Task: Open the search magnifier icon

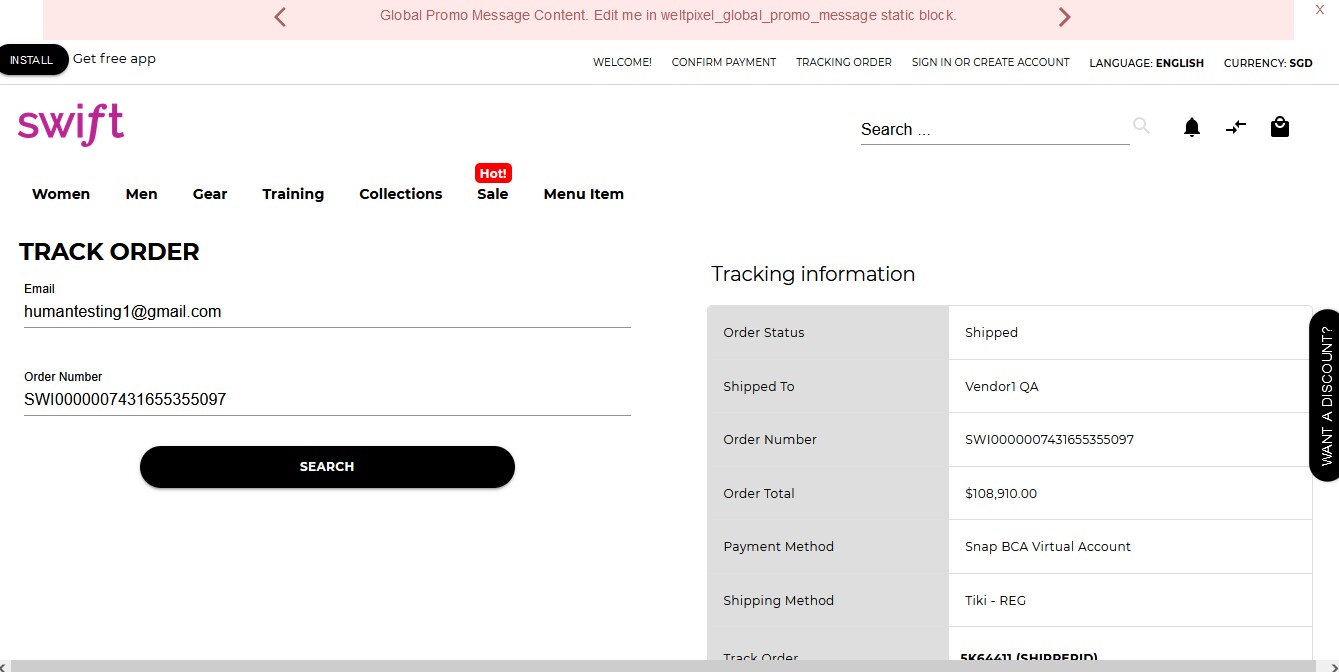Action: tap(1140, 126)
